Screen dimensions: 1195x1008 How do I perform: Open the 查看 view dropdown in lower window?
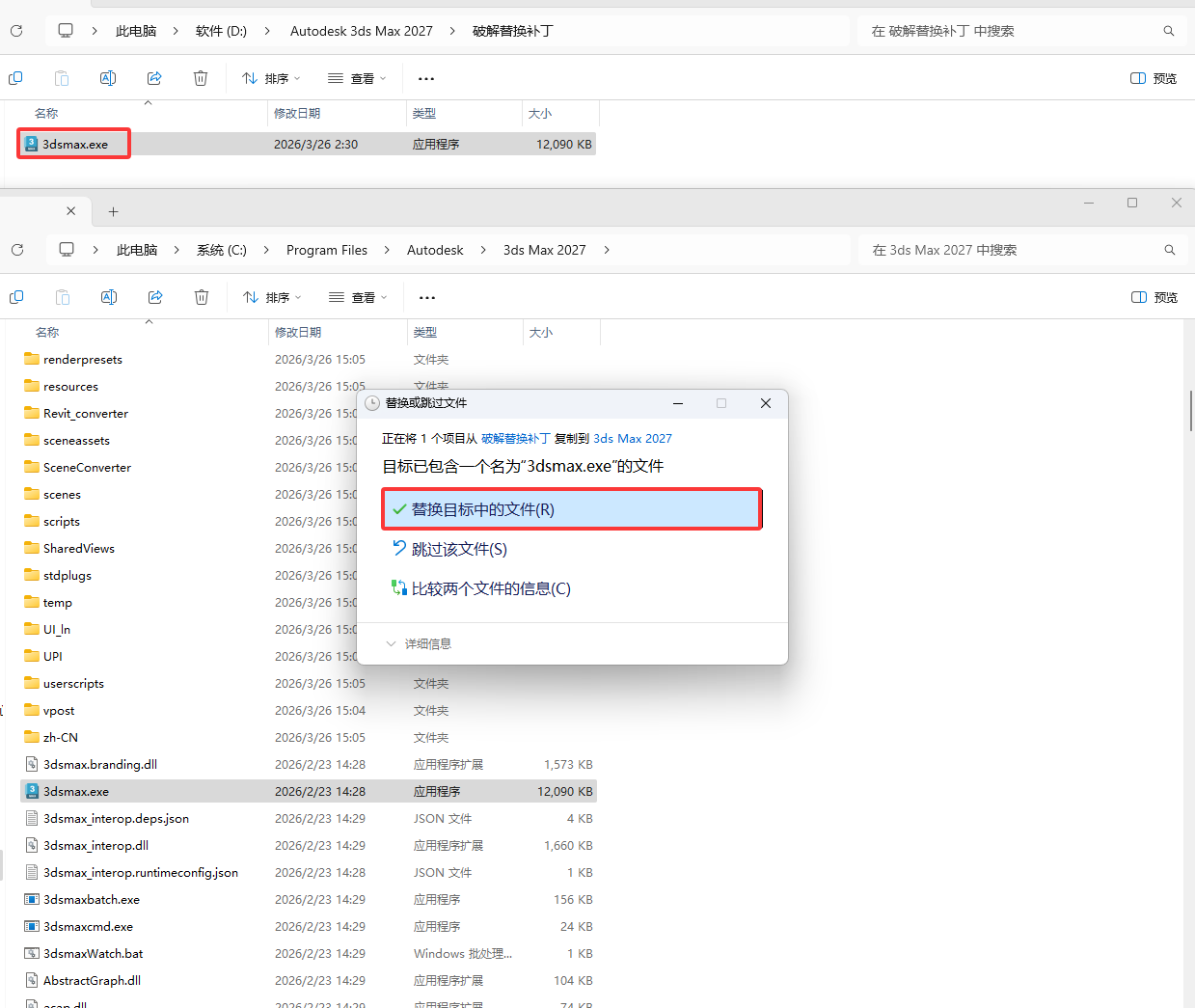click(x=357, y=297)
